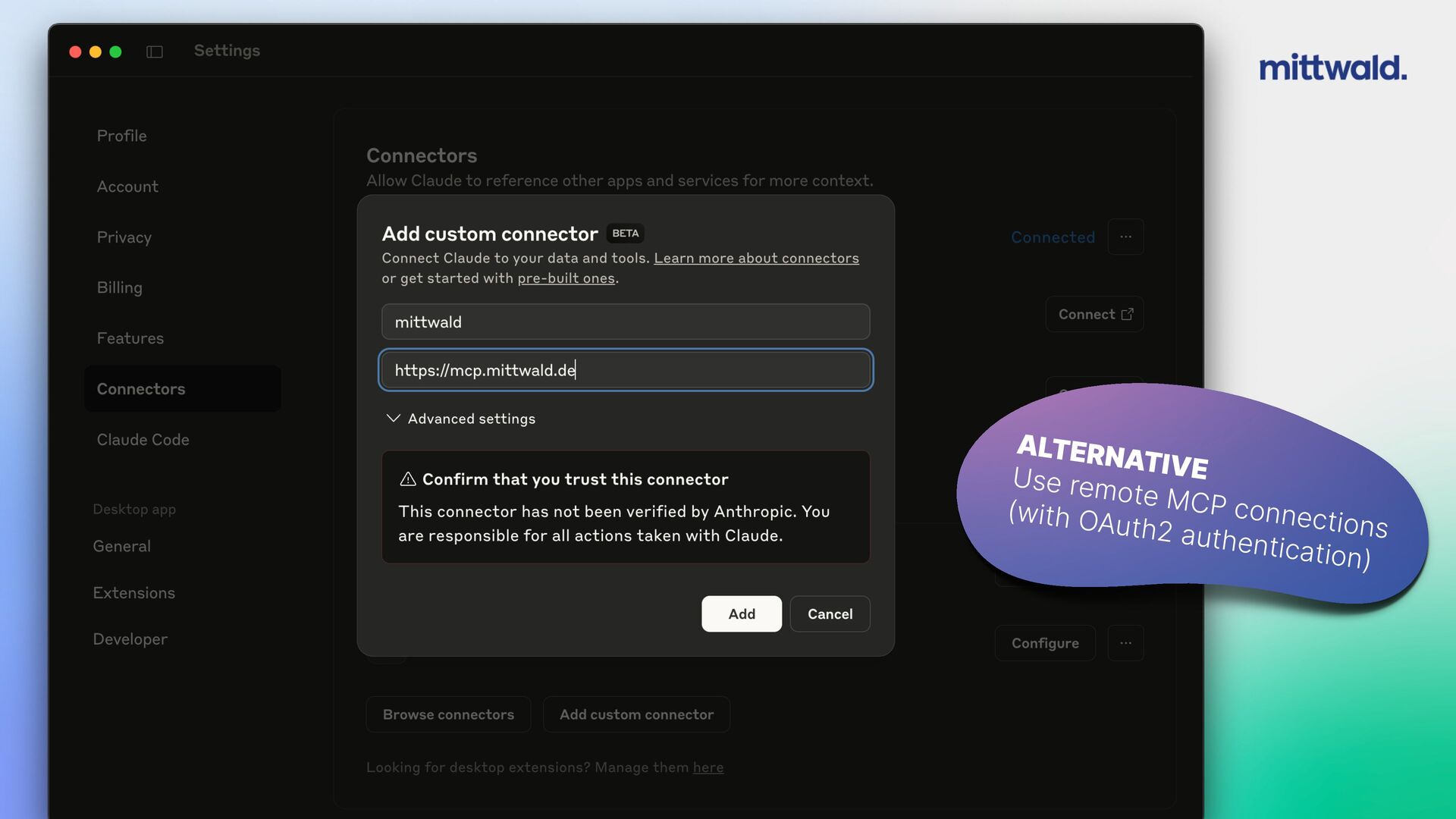This screenshot has height=819, width=1456.
Task: Click the Connect external link icon
Action: tap(1128, 314)
